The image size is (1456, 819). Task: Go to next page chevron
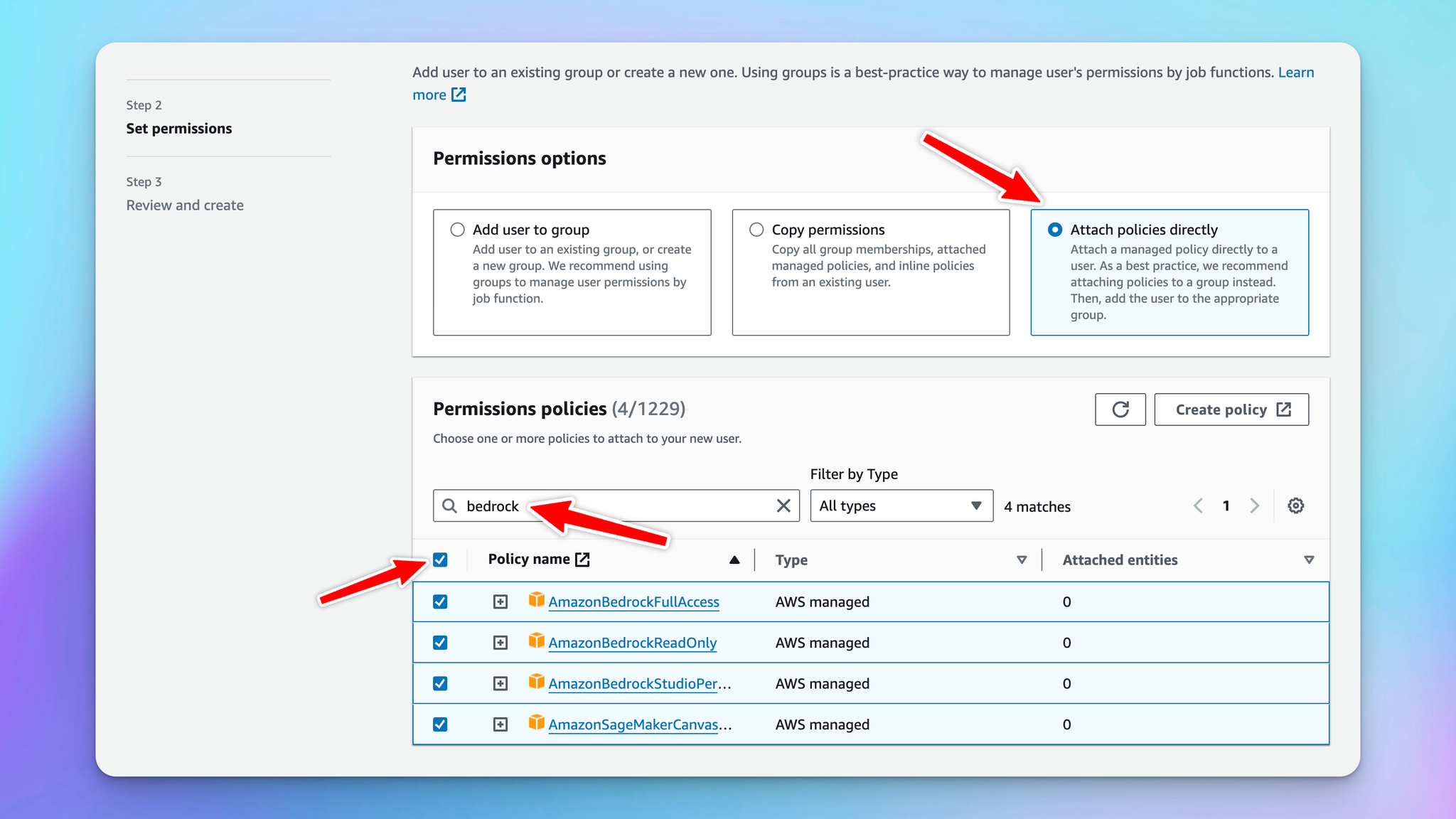(x=1254, y=505)
